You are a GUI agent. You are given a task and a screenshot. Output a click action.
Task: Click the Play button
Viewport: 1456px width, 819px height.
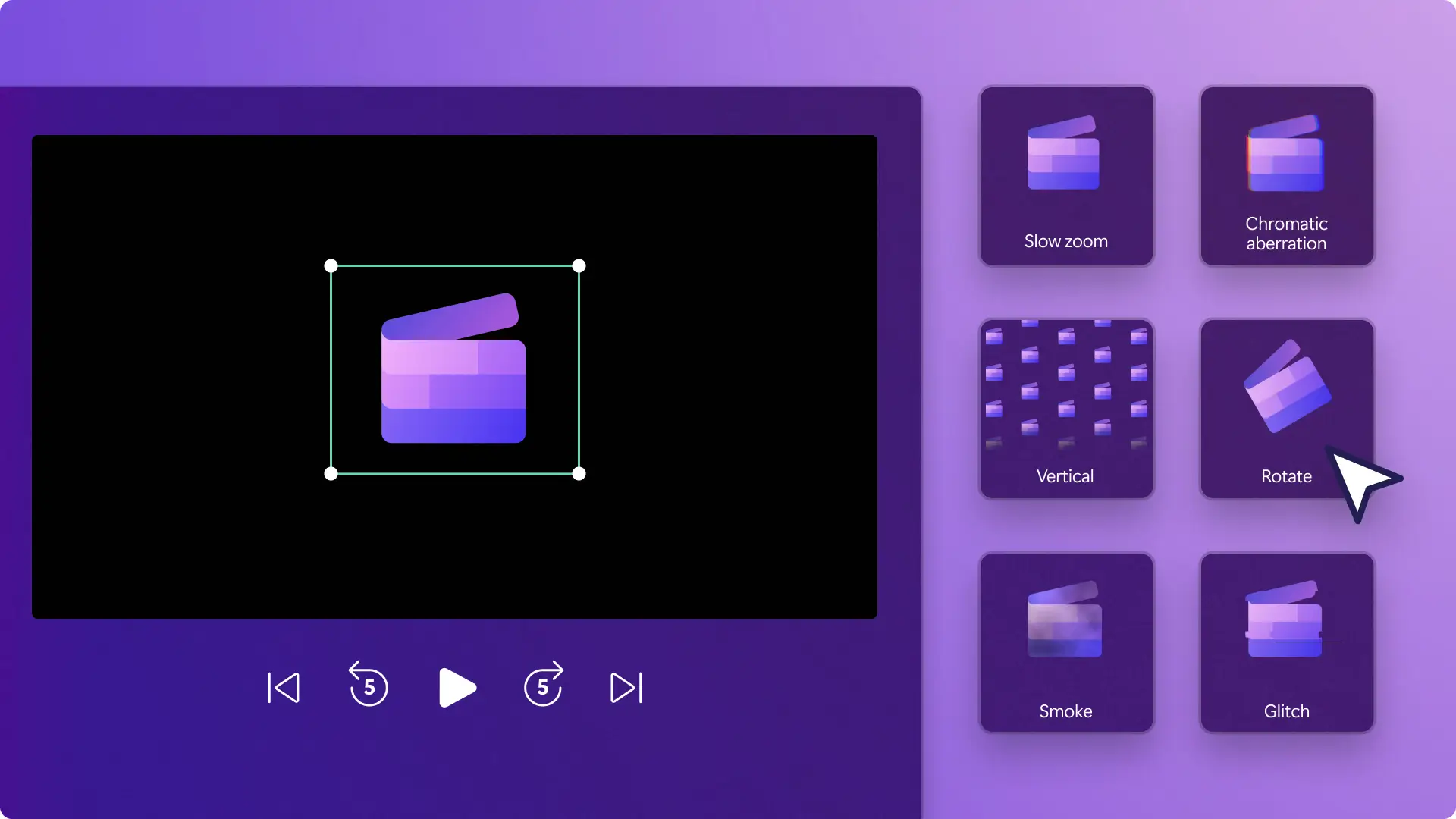pyautogui.click(x=454, y=687)
